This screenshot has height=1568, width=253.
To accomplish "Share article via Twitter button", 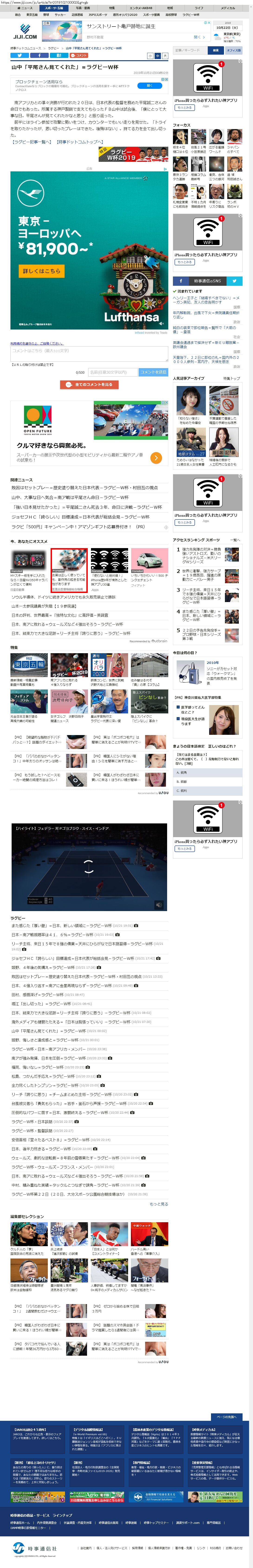I will pos(19,55).
